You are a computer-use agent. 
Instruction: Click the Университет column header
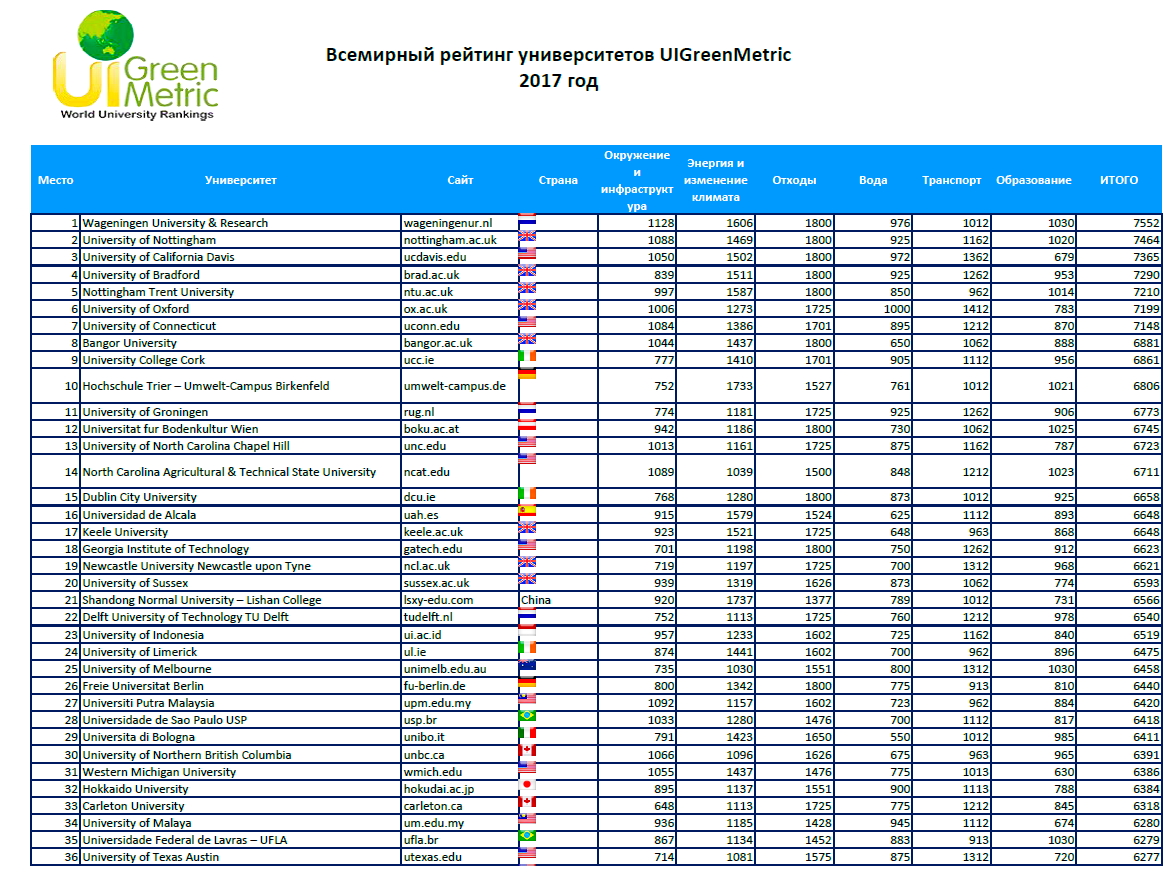click(x=240, y=180)
